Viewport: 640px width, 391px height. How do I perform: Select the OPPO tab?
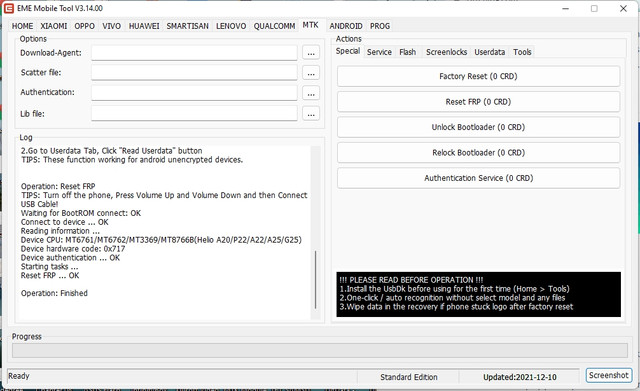coord(84,26)
